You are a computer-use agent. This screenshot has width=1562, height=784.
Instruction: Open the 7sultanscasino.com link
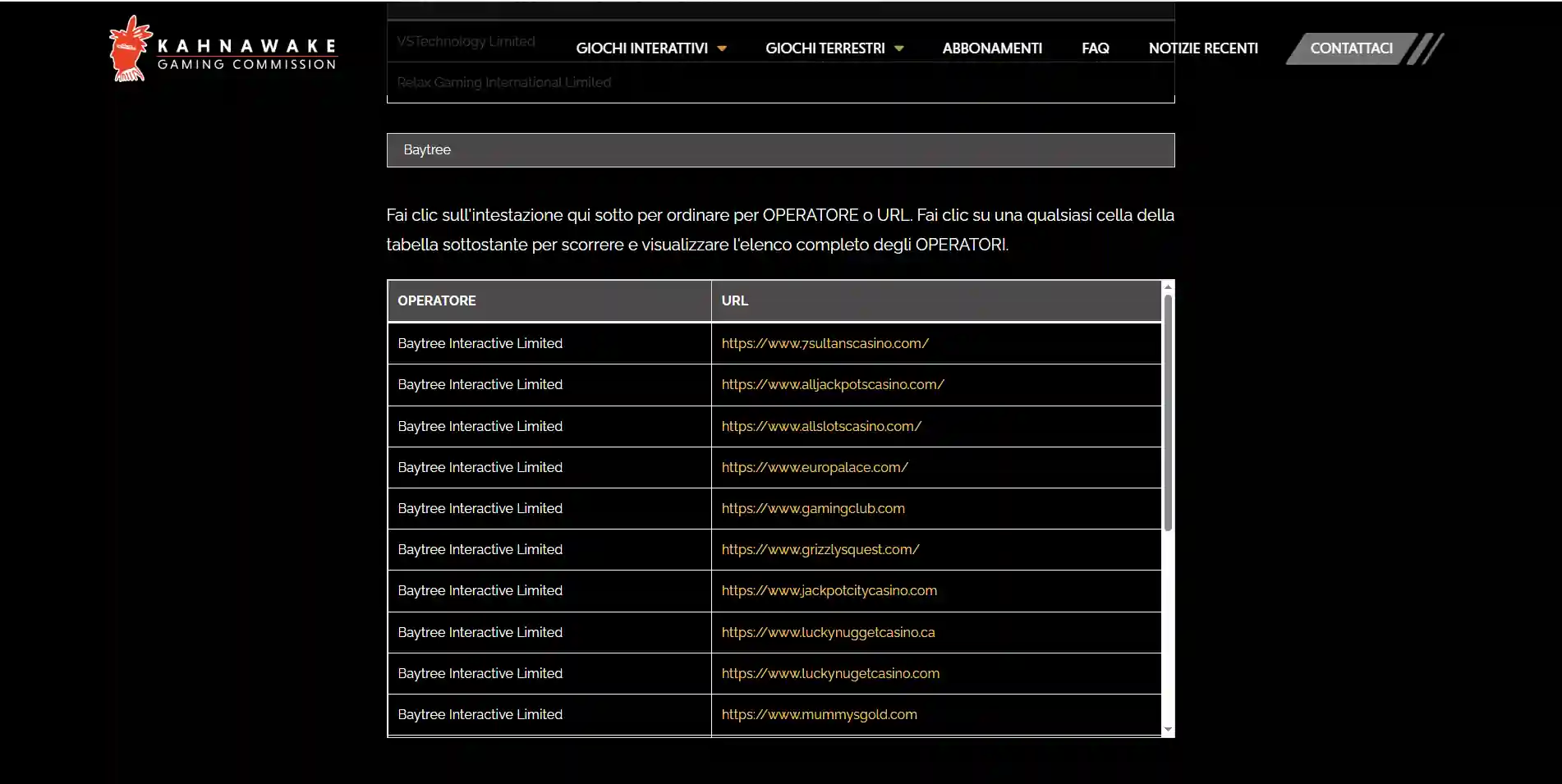click(x=825, y=343)
